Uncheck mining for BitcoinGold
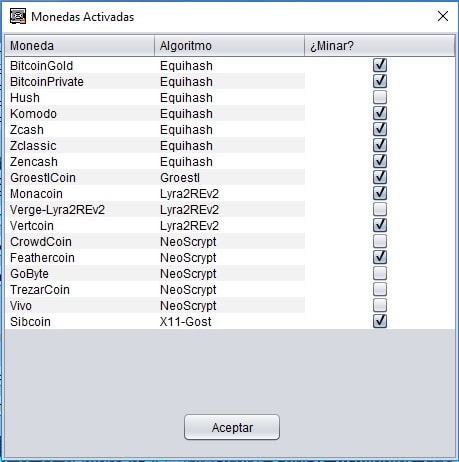 [380, 65]
